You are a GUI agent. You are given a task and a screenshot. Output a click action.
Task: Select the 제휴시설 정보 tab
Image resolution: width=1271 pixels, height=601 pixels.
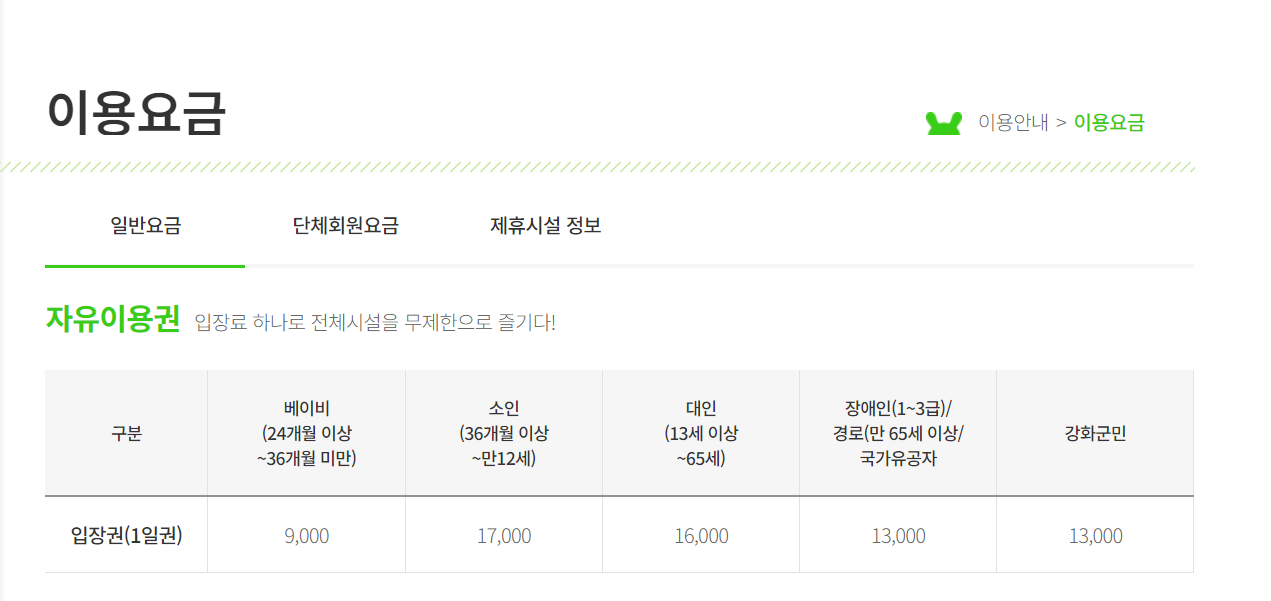[545, 226]
